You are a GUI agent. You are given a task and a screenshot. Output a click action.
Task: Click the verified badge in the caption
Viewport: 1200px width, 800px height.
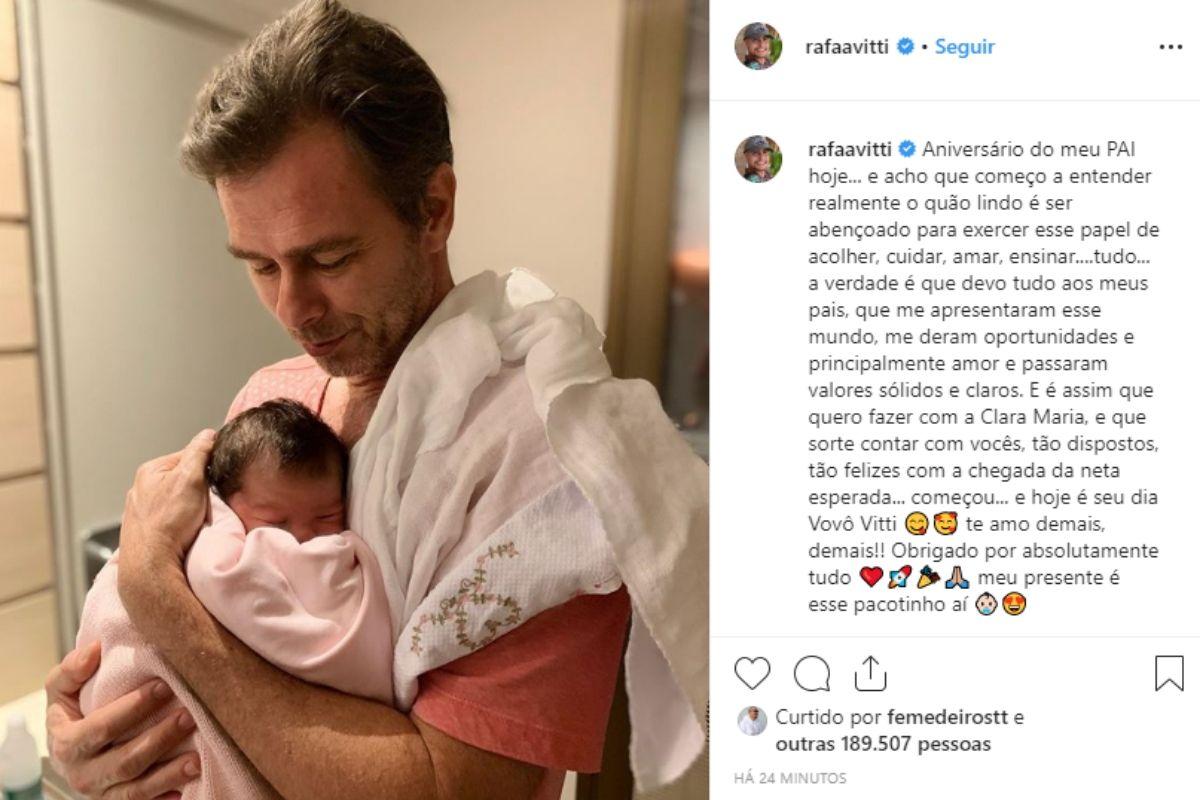(905, 150)
